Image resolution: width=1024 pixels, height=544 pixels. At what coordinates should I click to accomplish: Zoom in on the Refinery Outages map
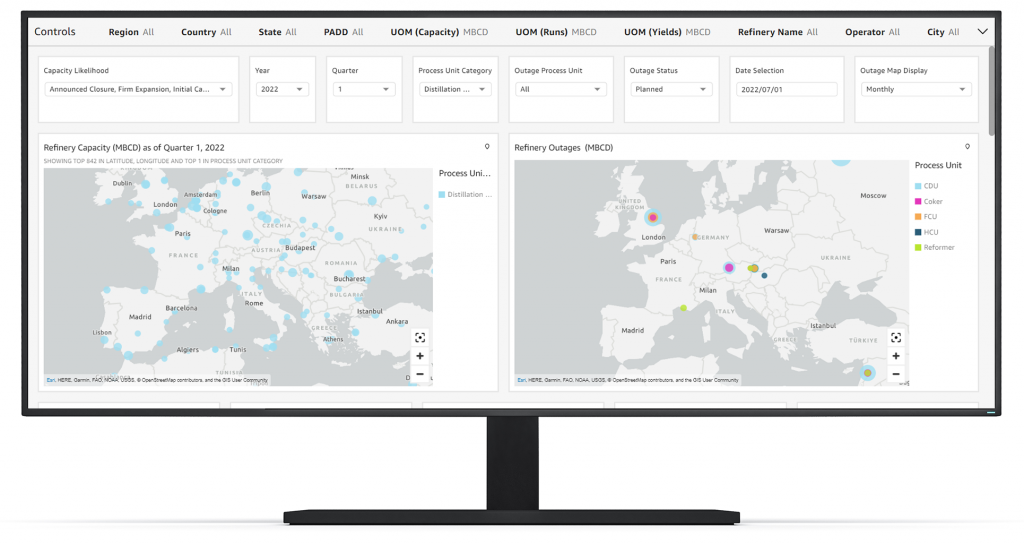click(x=896, y=356)
